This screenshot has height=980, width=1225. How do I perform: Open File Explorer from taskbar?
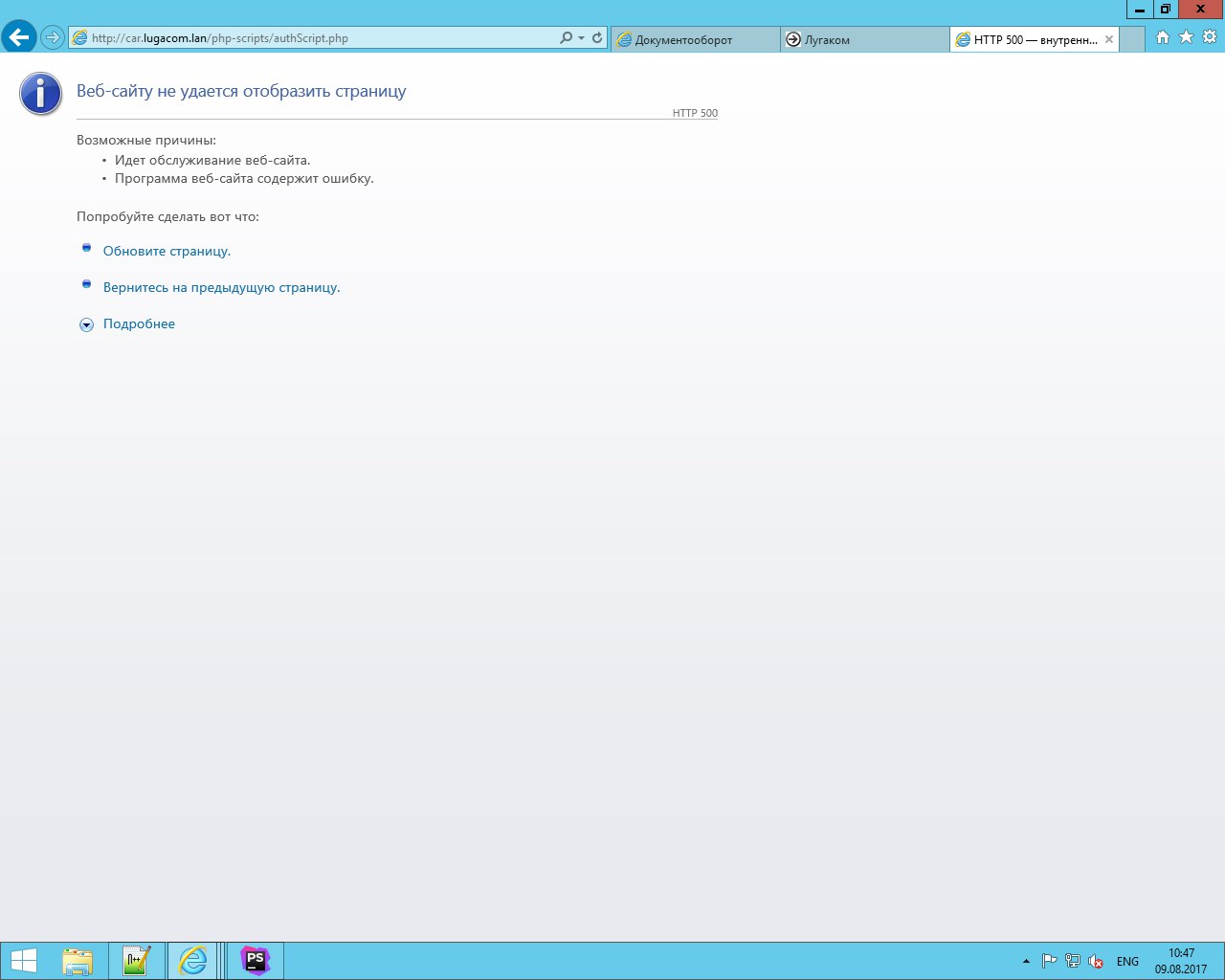point(78,961)
